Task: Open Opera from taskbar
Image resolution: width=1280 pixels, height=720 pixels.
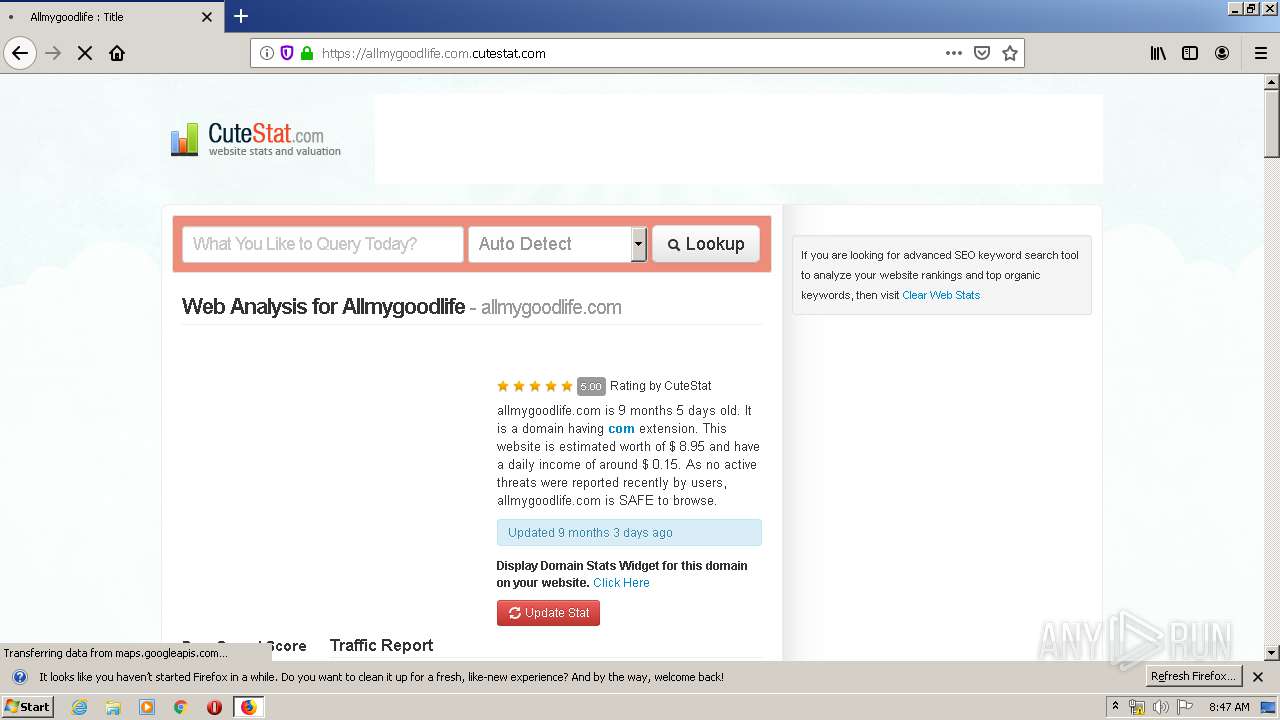Action: pos(214,707)
